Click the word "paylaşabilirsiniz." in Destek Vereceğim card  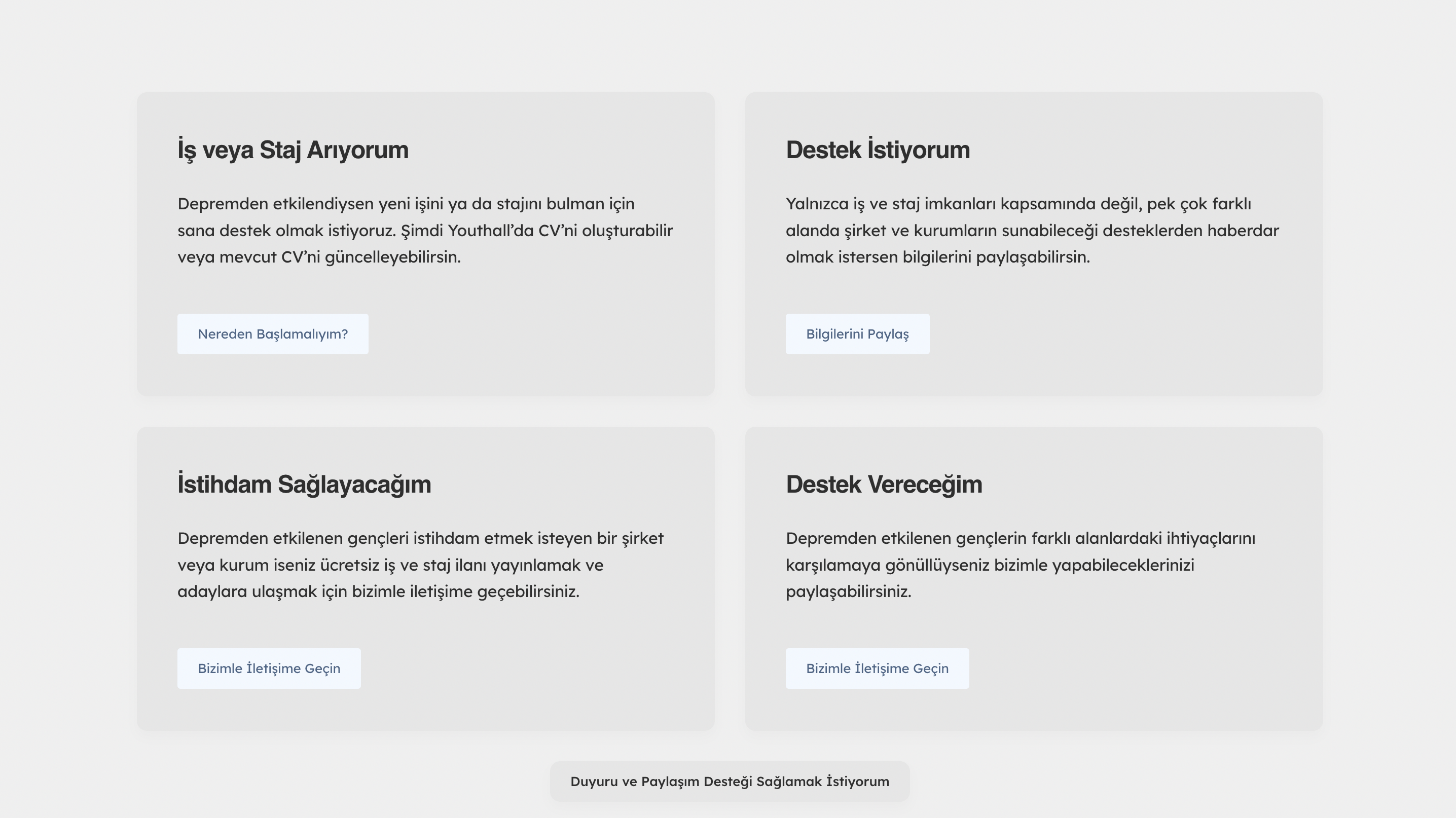click(848, 591)
